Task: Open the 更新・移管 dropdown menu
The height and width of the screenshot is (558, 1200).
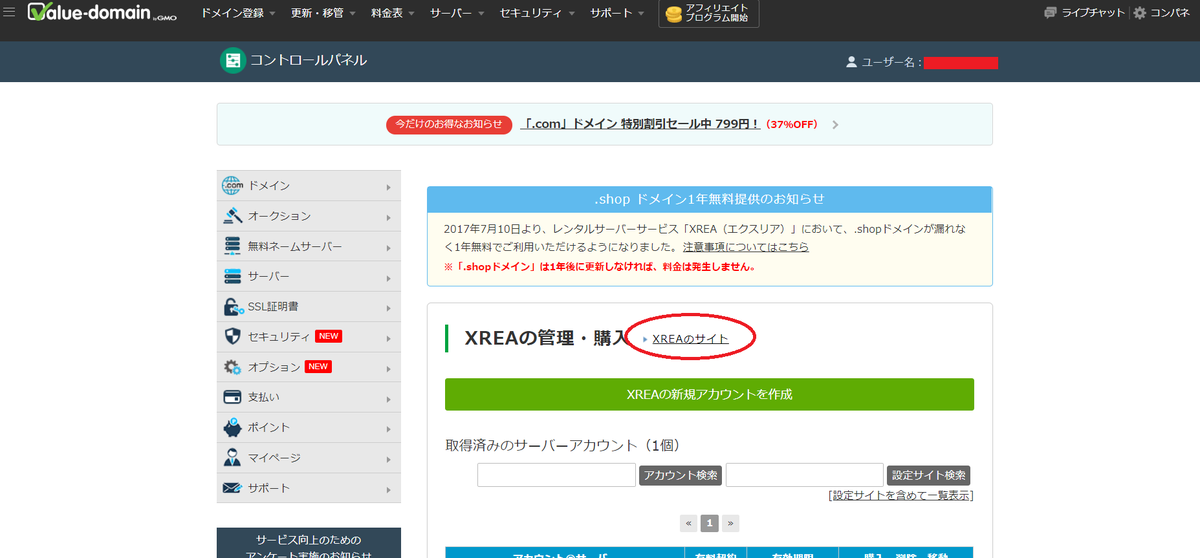Action: tap(324, 13)
